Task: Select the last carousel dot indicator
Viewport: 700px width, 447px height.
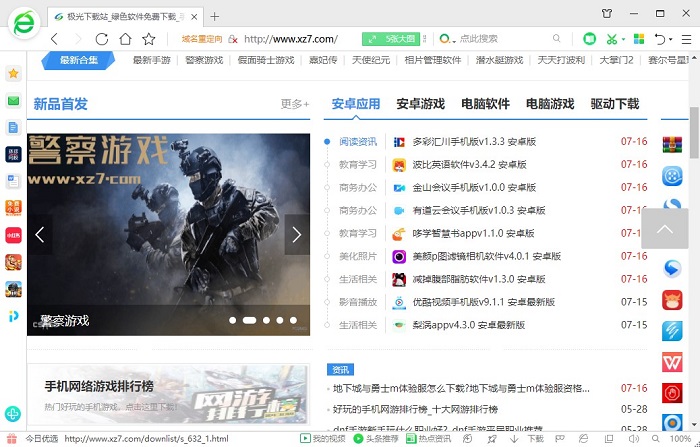Action: coord(293,320)
